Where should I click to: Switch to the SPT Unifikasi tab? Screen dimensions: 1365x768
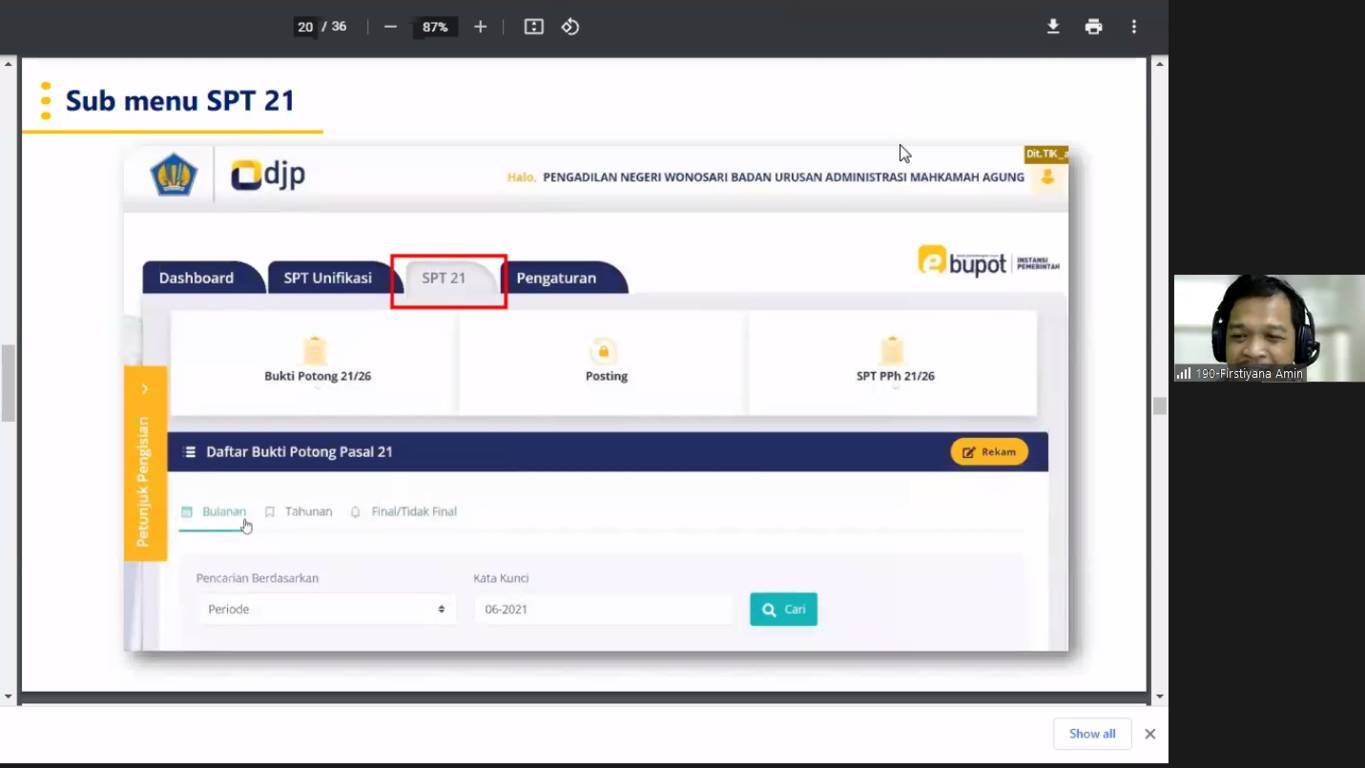click(327, 278)
